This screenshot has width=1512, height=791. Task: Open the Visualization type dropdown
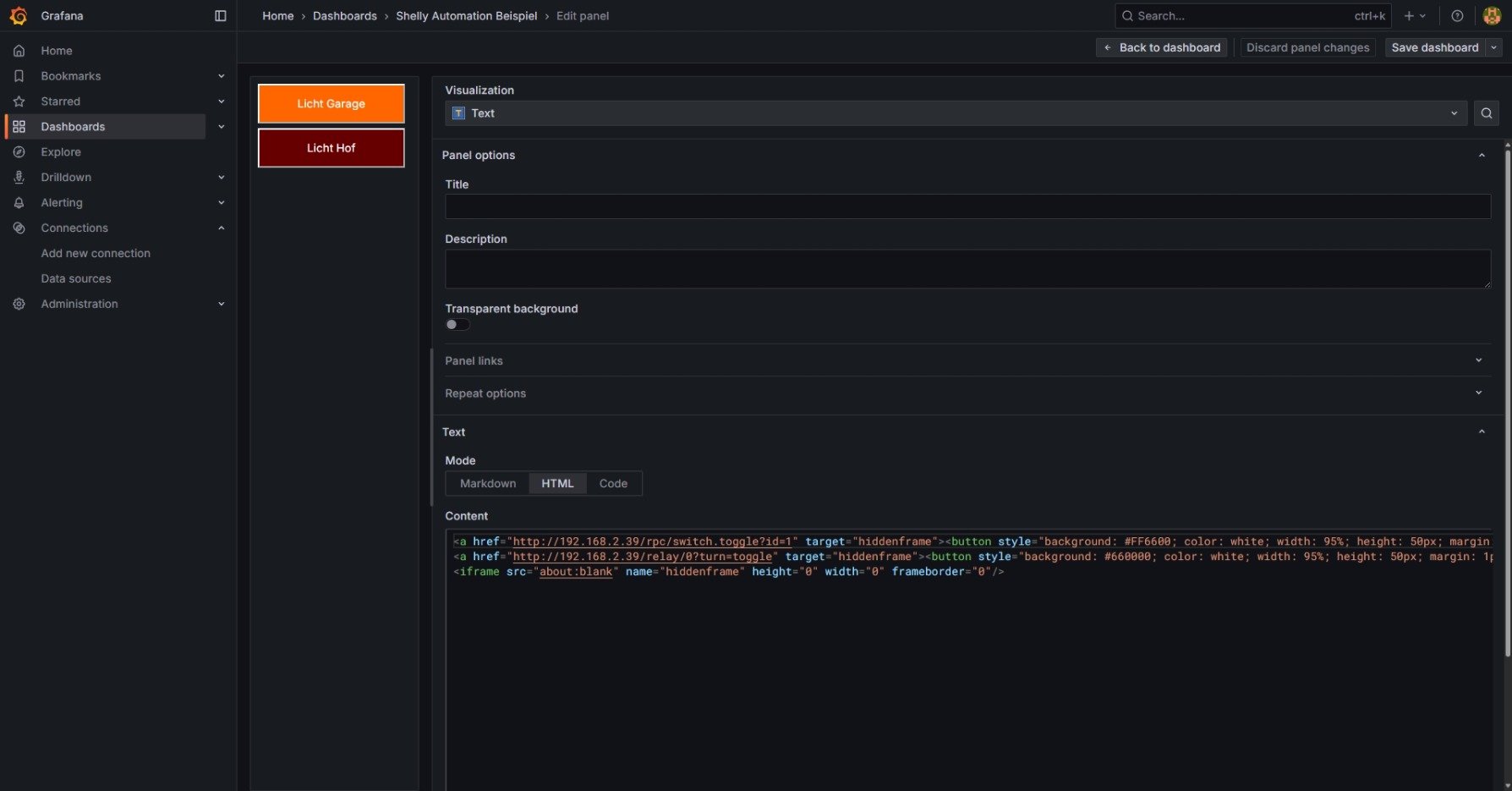(956, 113)
